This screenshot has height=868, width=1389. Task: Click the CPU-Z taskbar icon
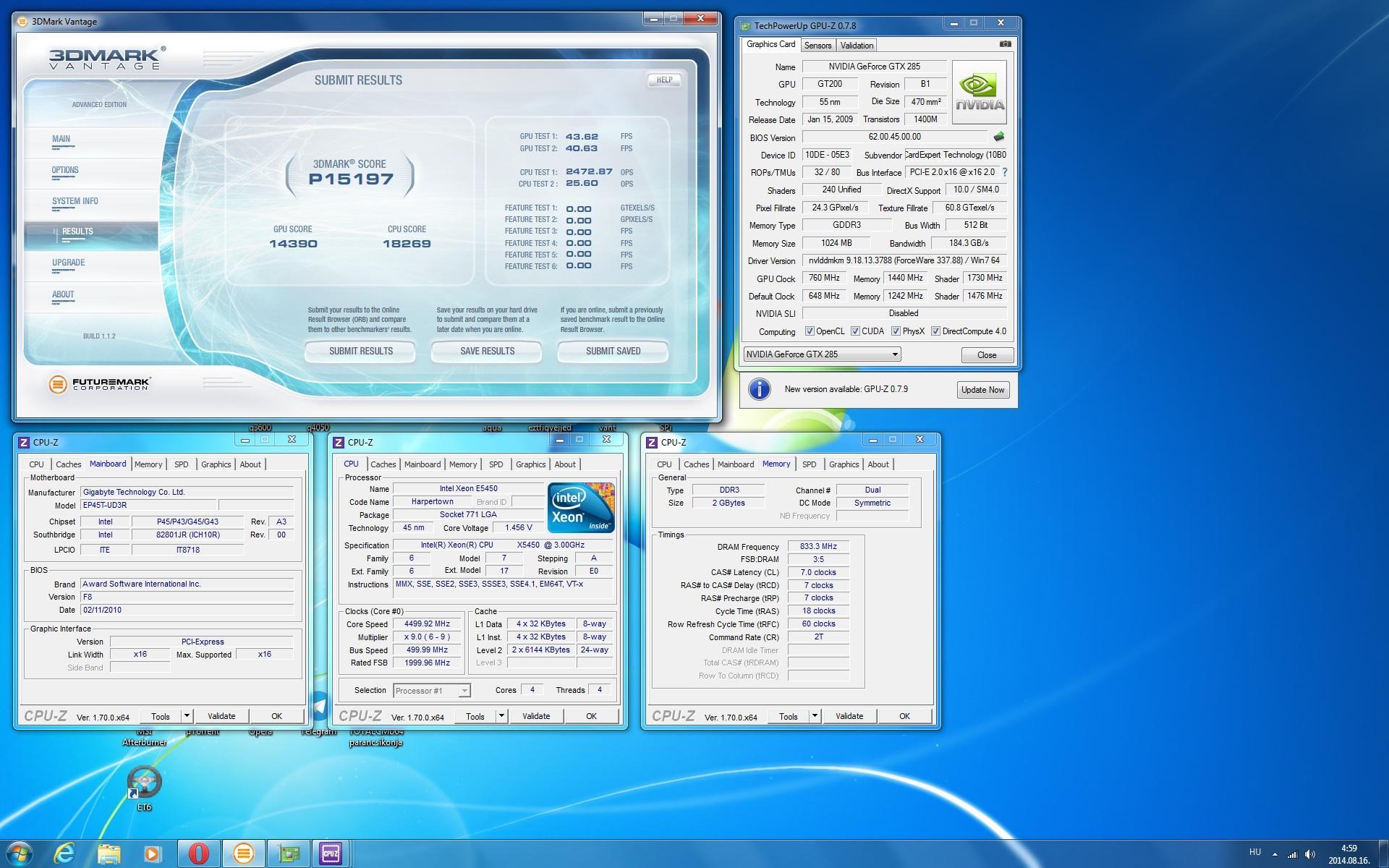(x=331, y=854)
